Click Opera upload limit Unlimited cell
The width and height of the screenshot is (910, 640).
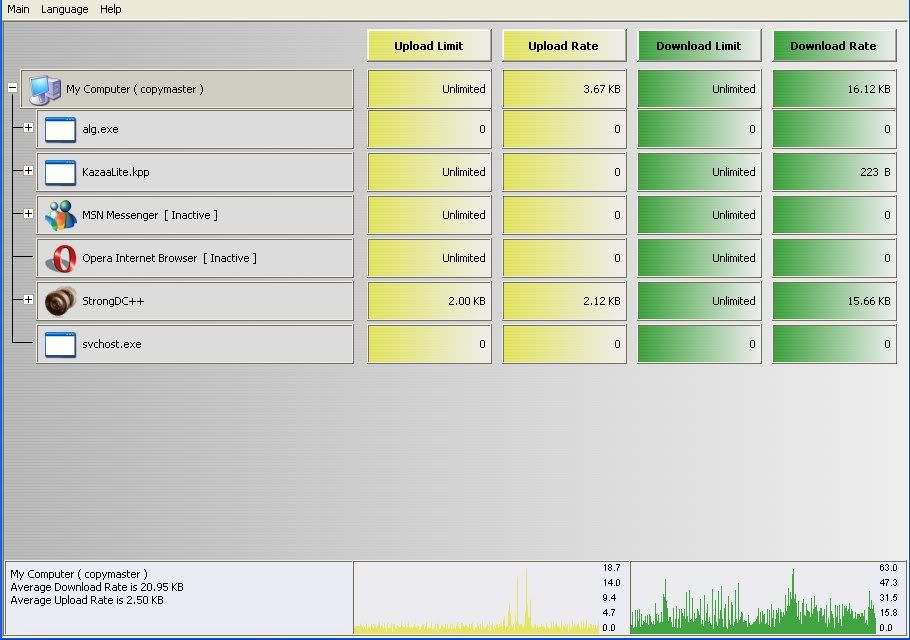pyautogui.click(x=429, y=258)
